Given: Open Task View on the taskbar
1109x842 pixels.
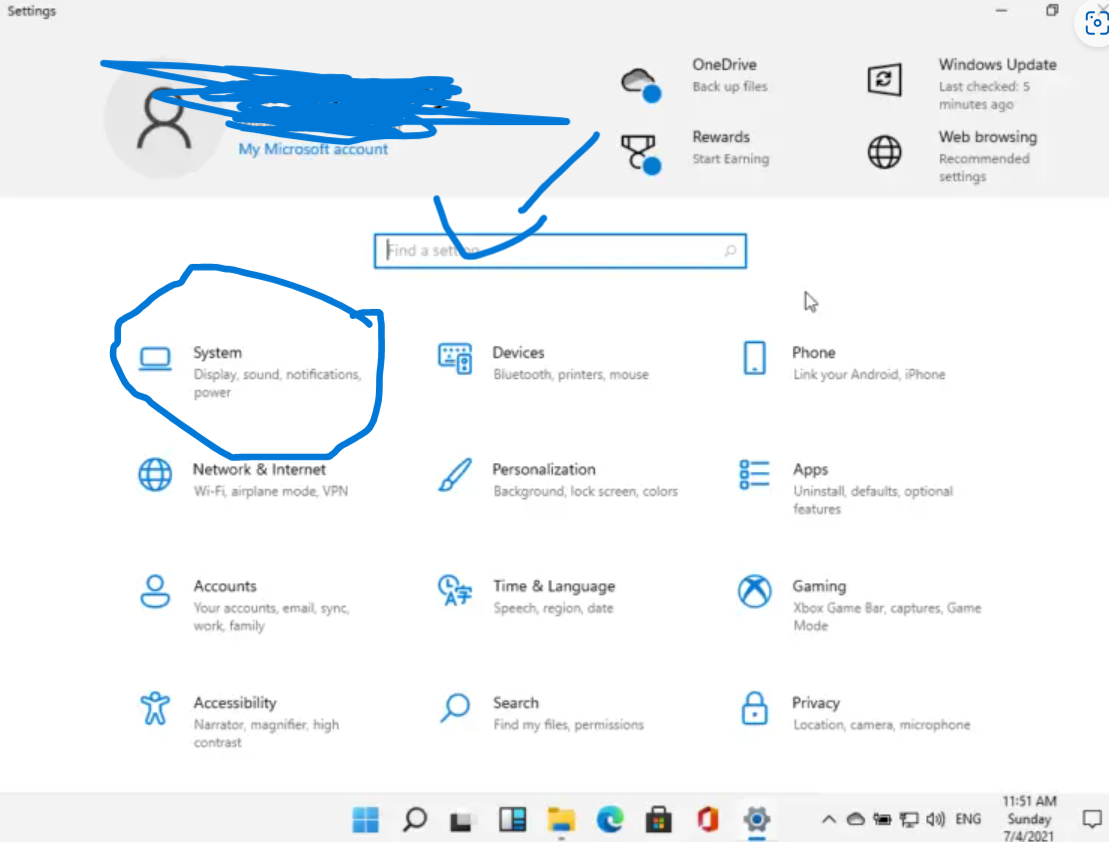Looking at the screenshot, I should [461, 821].
